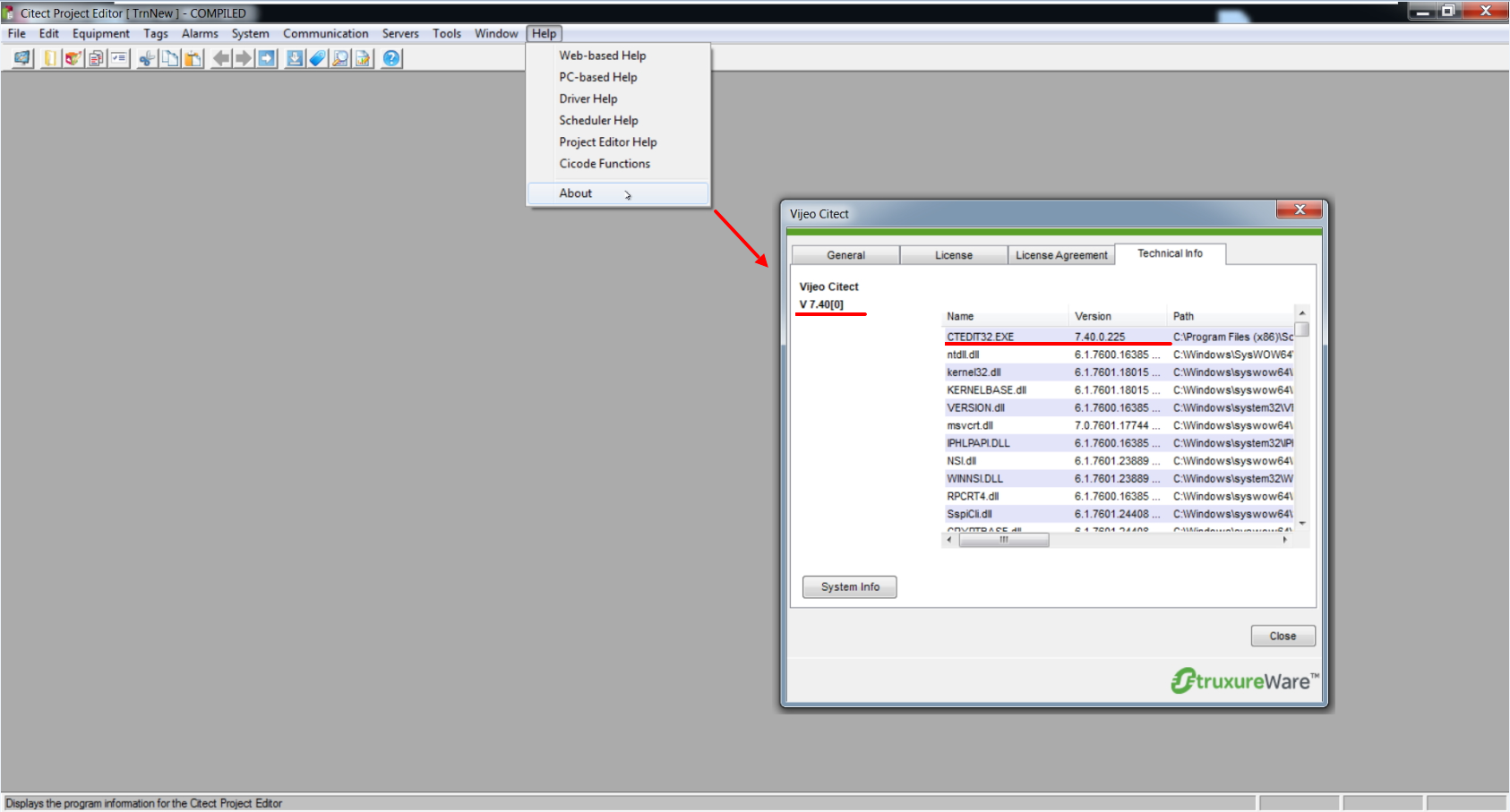
Task: Select the IPHLPAPI.DLL row
Action: (x=1119, y=443)
